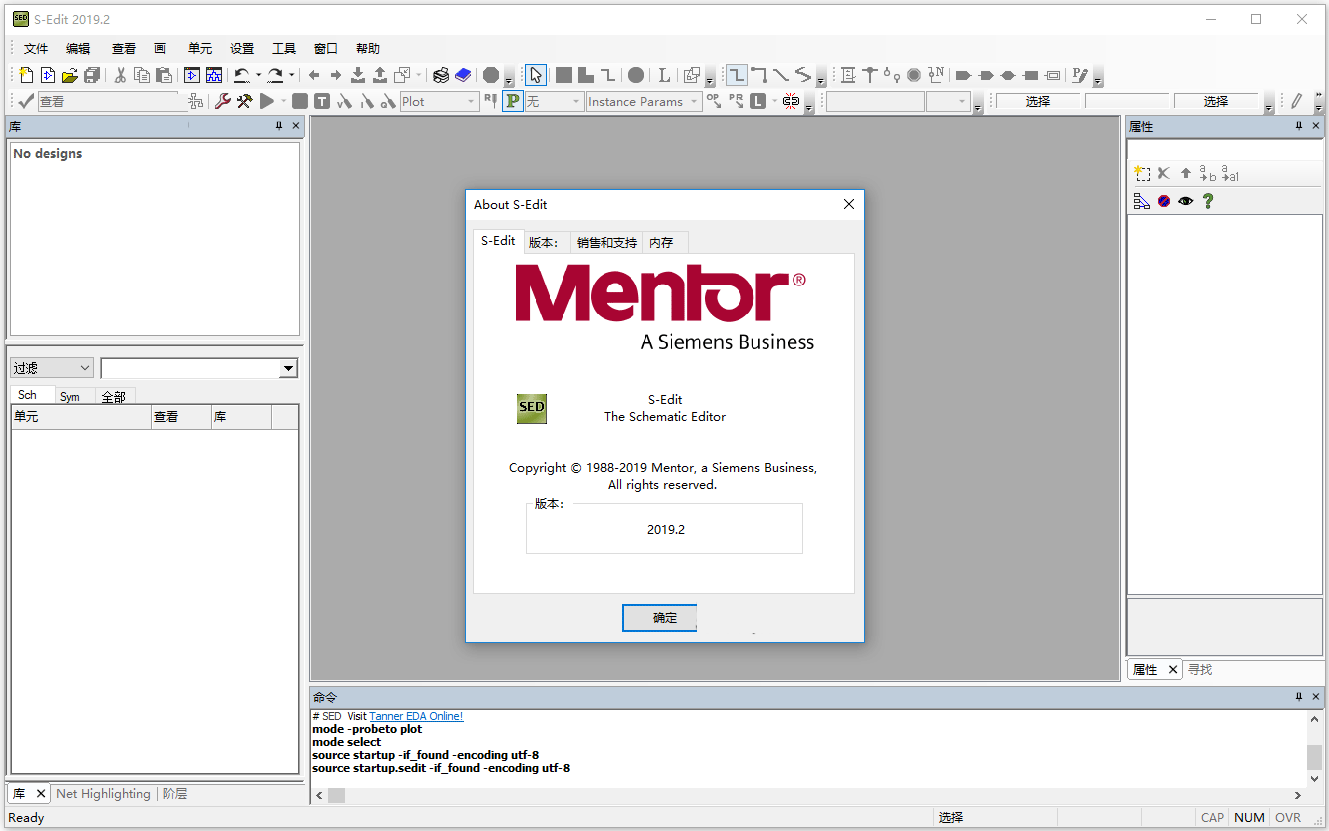Toggle the T text button
The image size is (1329, 831).
322,101
